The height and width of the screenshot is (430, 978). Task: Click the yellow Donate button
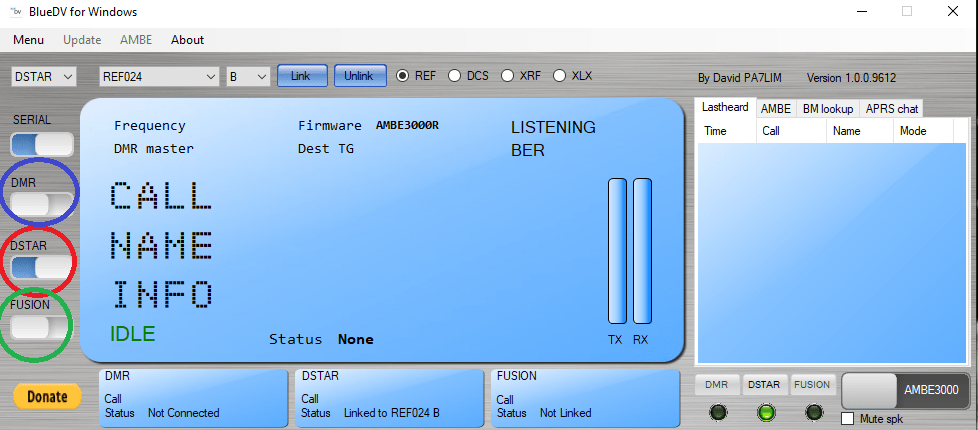click(47, 397)
